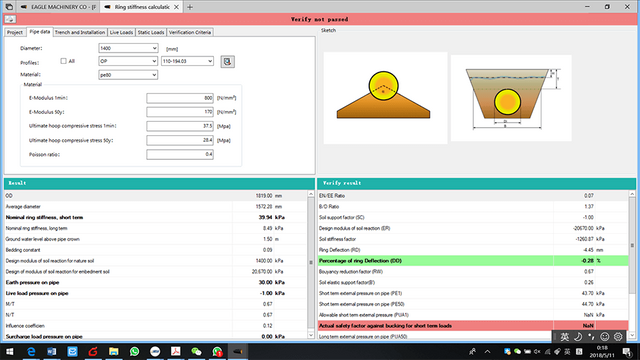Open IME settings gear icon

tap(618, 337)
